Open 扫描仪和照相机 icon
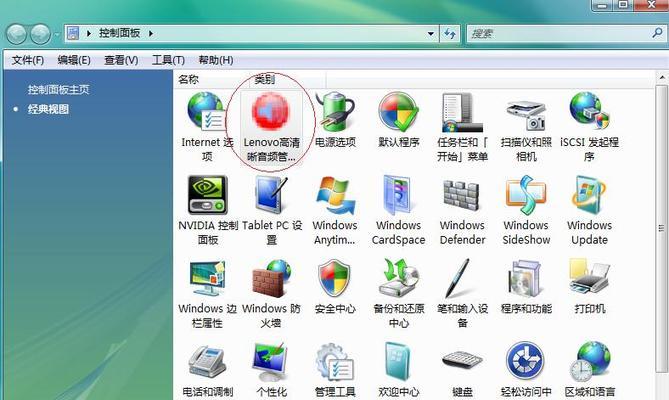Image resolution: width=669 pixels, height=400 pixels. tap(526, 114)
